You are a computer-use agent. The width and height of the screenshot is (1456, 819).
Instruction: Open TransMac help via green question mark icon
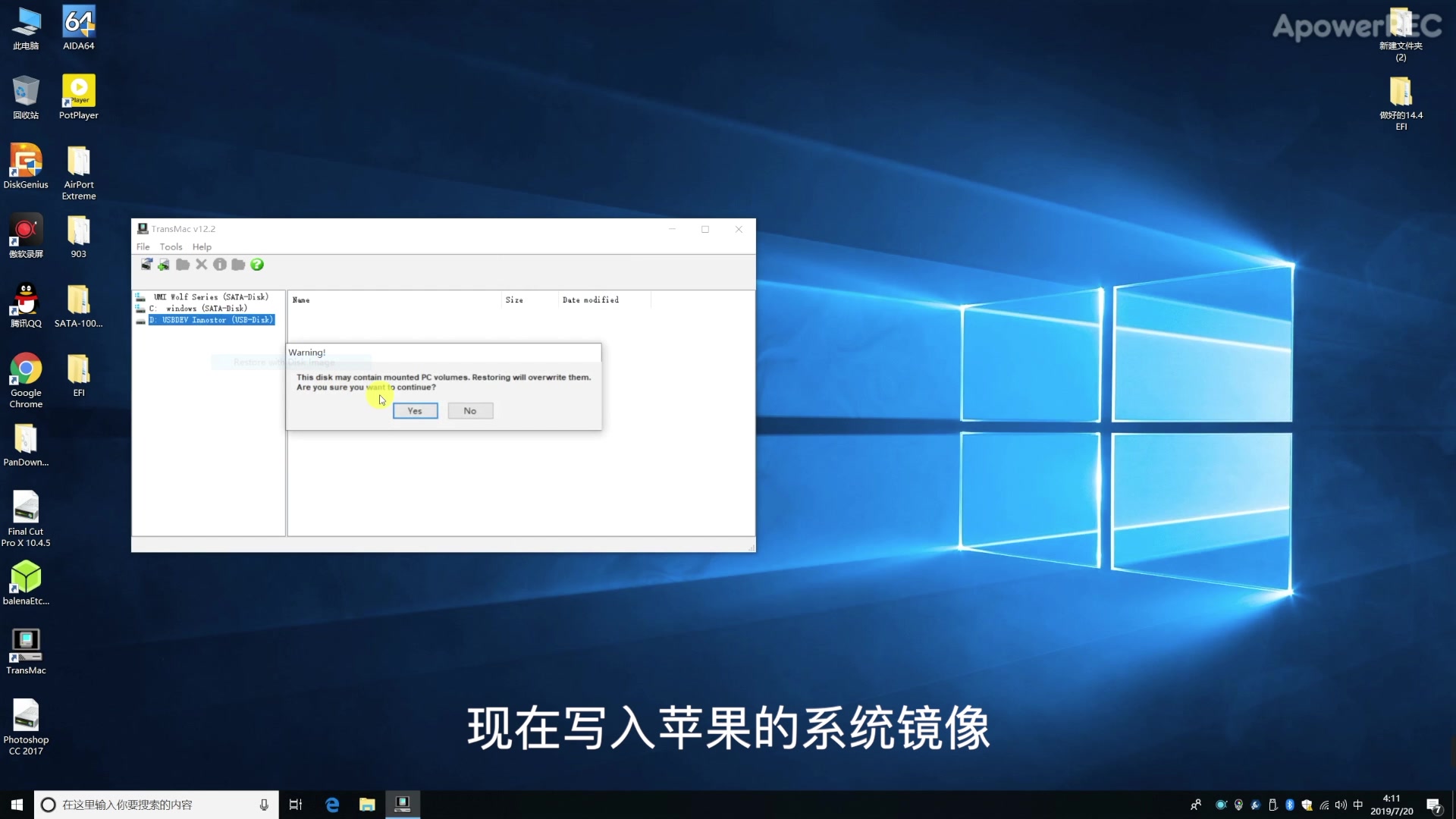coord(257,264)
